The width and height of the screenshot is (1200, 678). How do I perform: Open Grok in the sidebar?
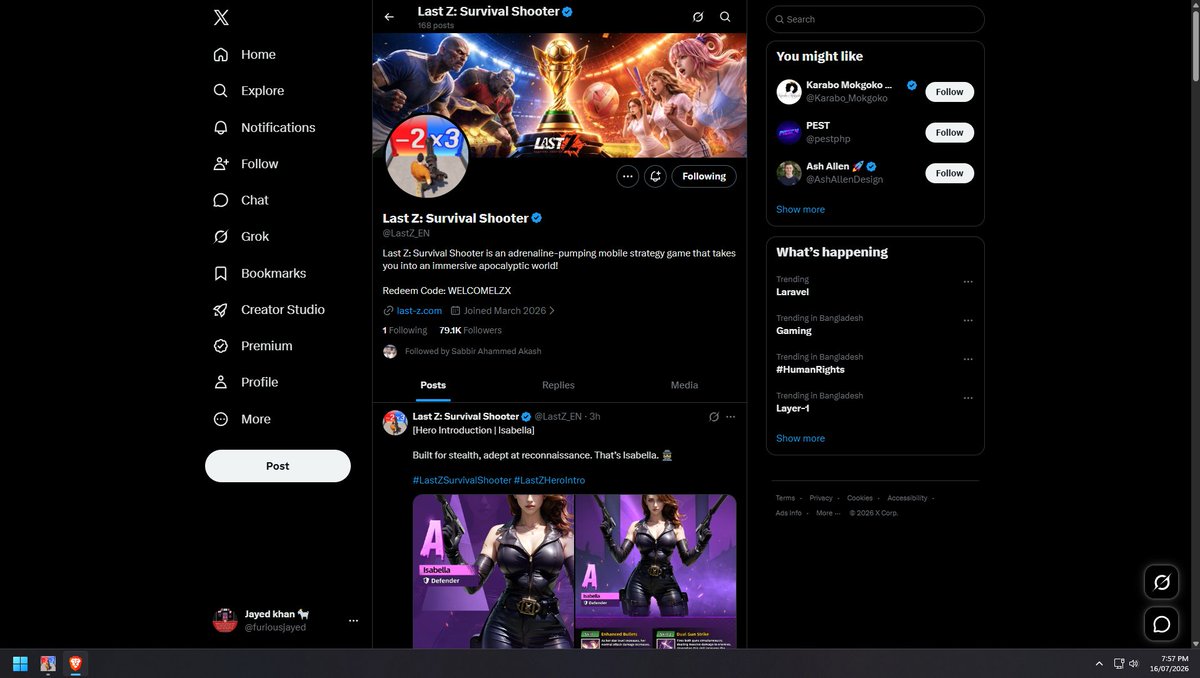[x=241, y=237]
